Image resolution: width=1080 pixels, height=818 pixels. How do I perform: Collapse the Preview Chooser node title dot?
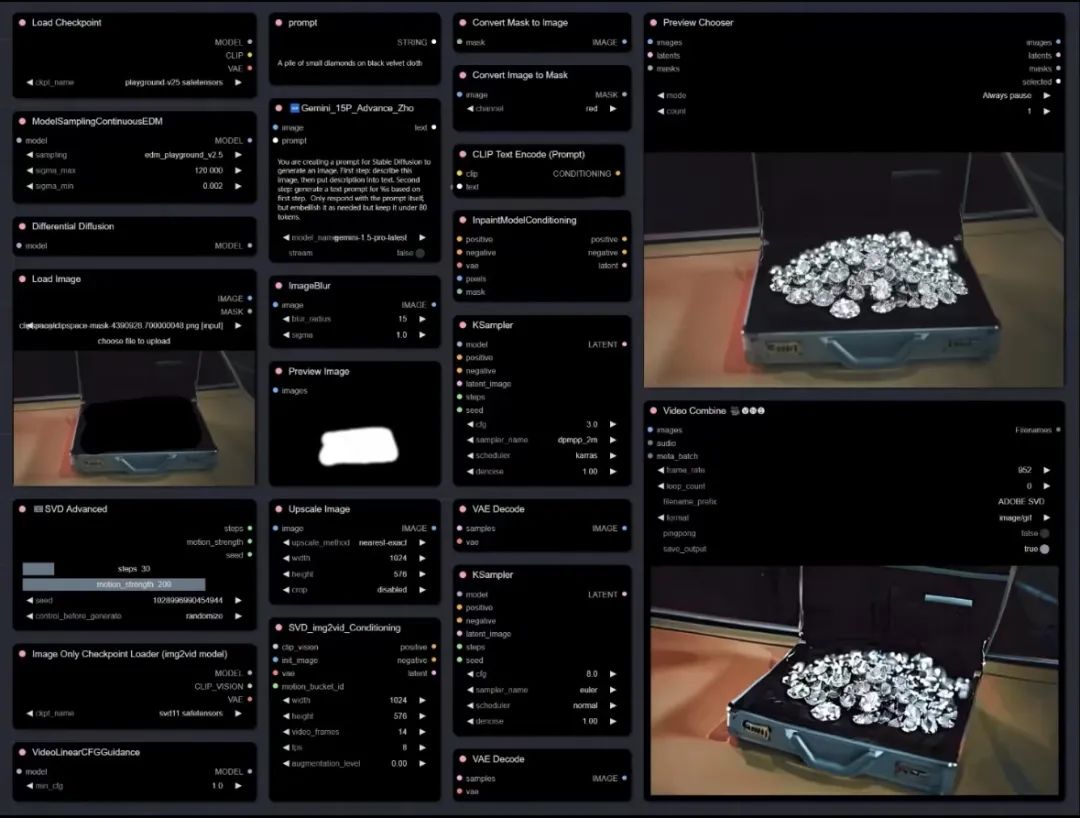[653, 23]
